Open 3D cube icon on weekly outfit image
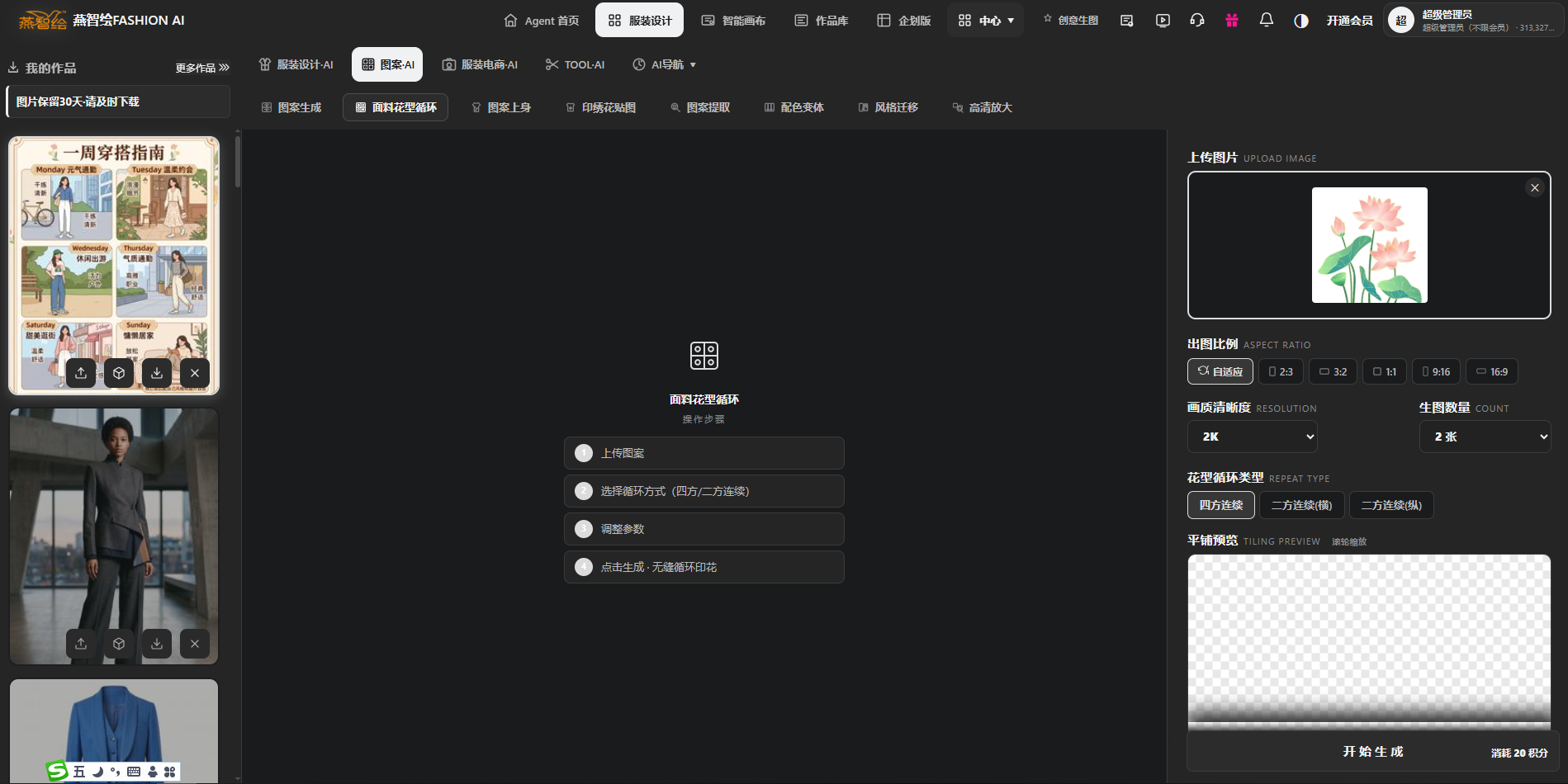This screenshot has height=784, width=1568. [x=119, y=373]
